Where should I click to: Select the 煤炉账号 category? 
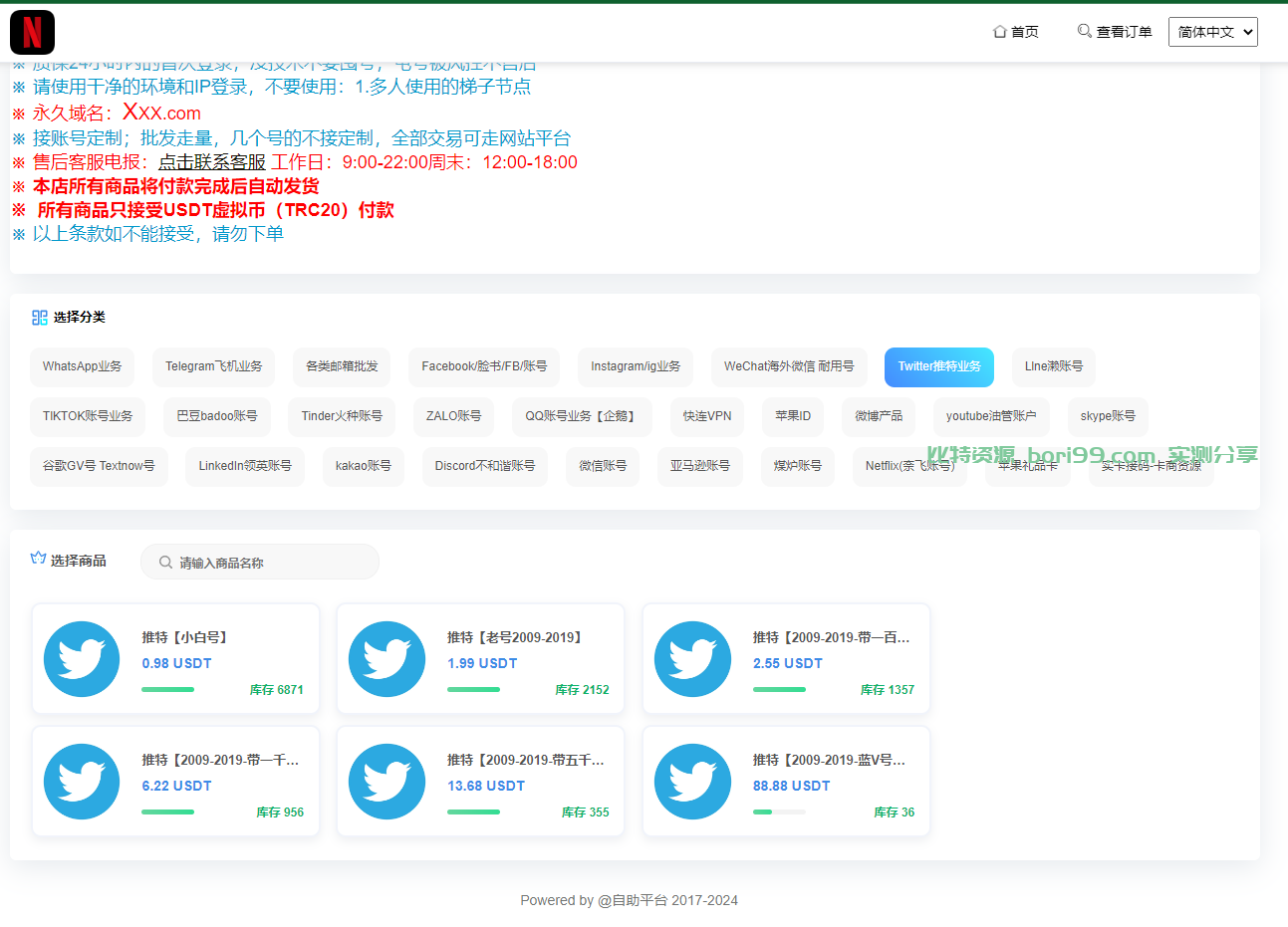point(798,466)
